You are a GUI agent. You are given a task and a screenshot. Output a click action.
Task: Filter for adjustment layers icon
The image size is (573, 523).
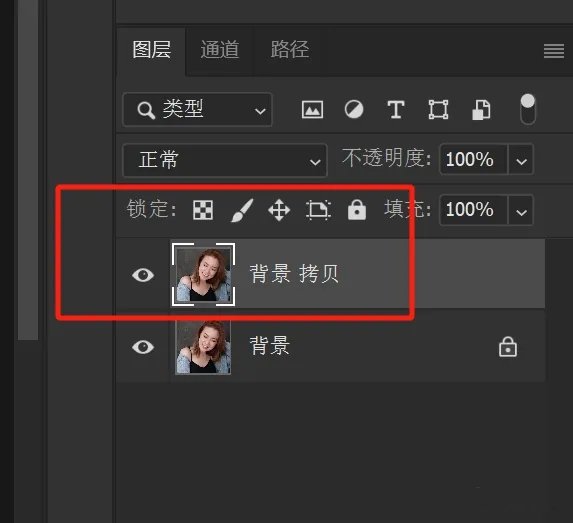354,110
